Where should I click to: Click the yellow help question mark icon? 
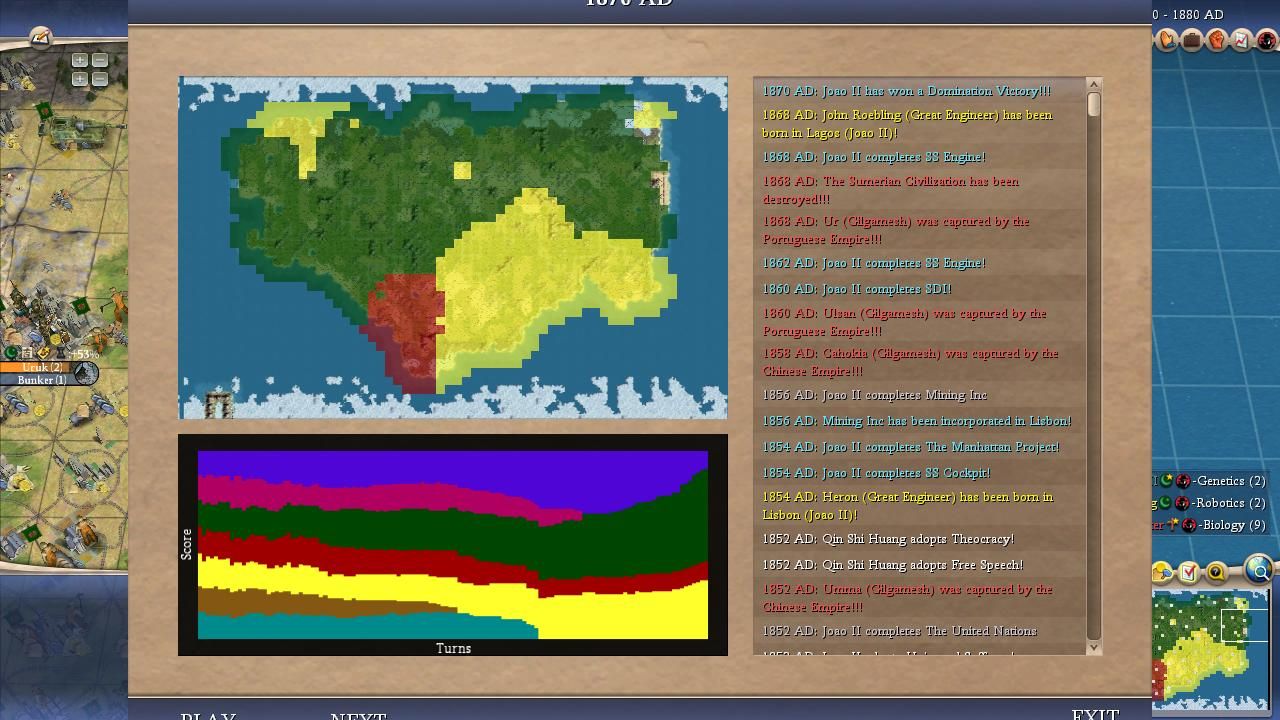pyautogui.click(x=1216, y=572)
